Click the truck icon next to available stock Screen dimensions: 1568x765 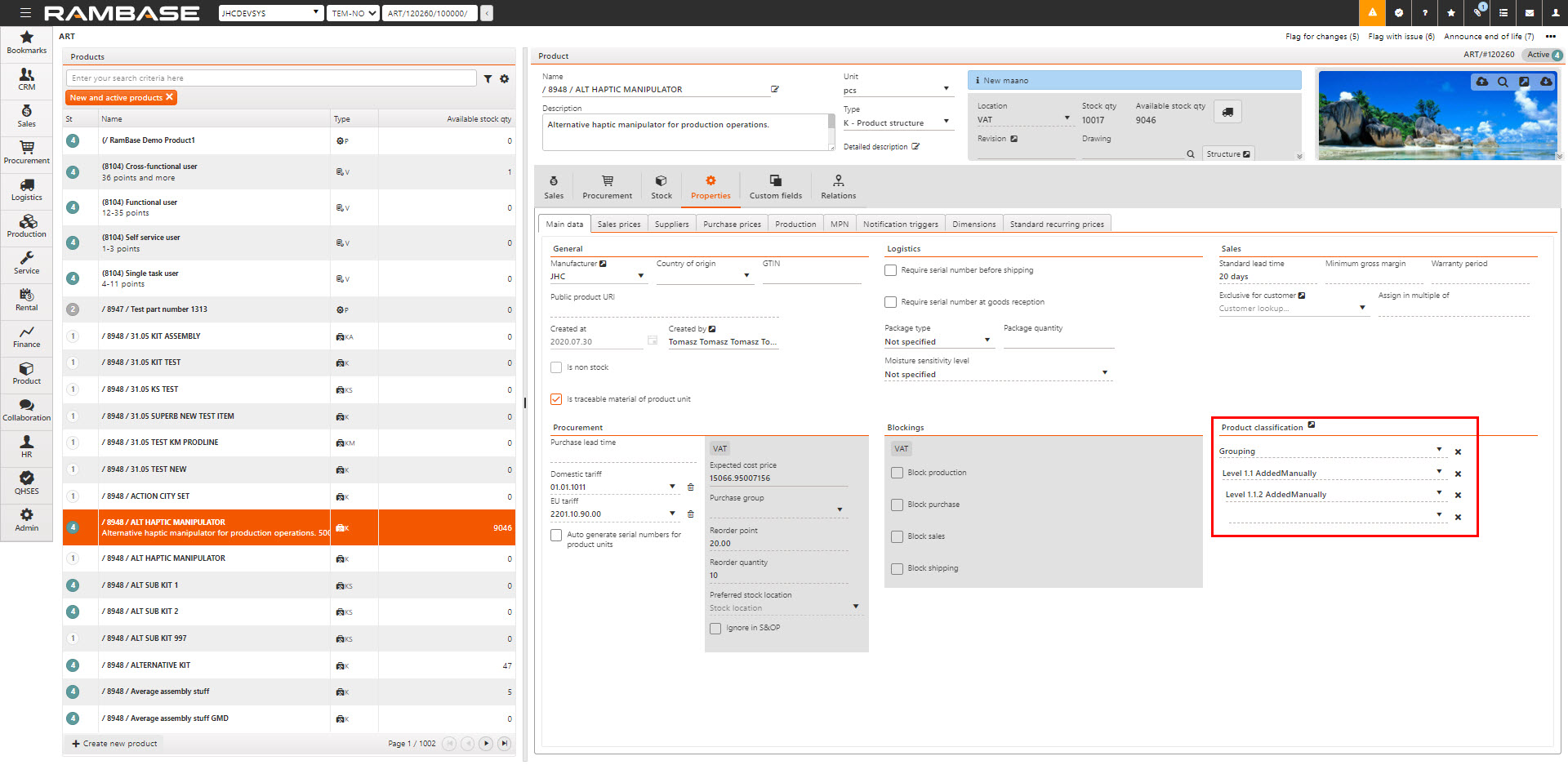[1227, 113]
